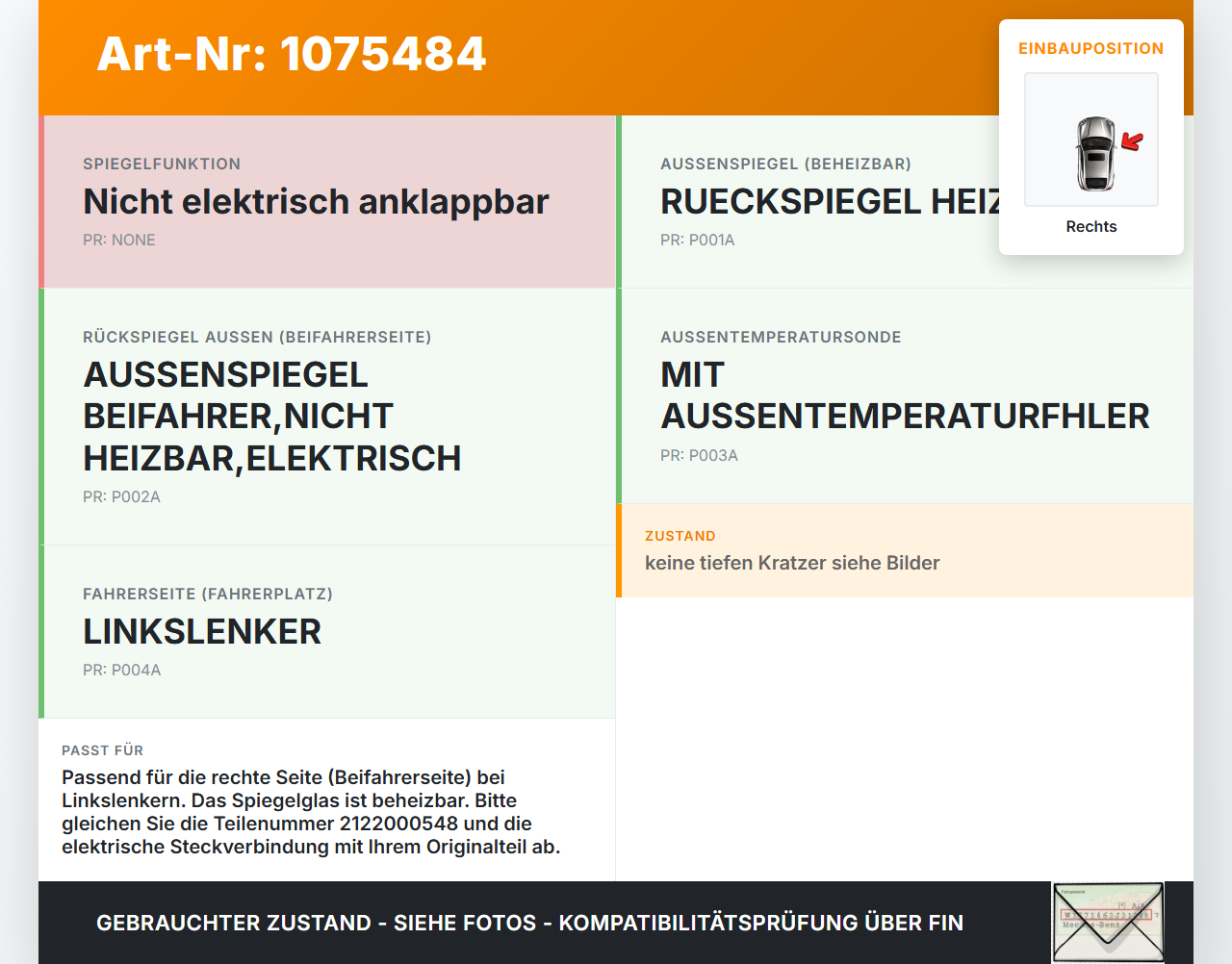Click the PR: P003A code

(x=699, y=455)
